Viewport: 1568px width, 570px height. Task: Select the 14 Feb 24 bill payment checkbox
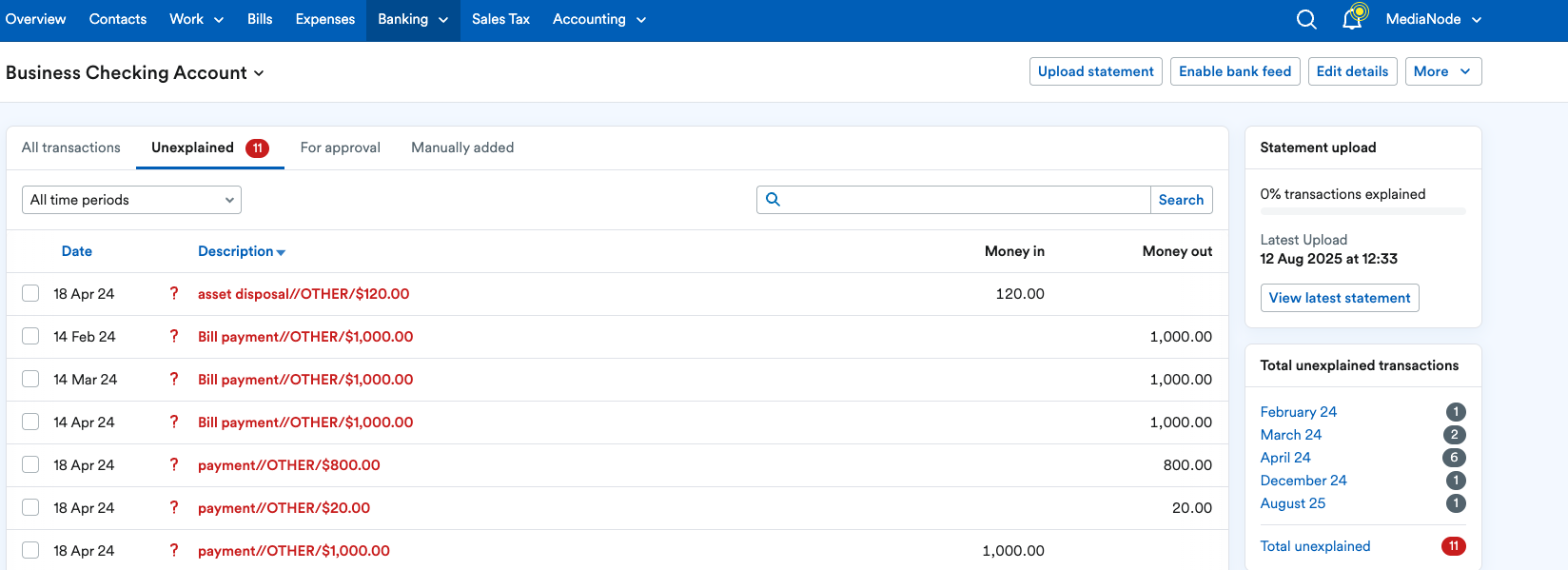[x=30, y=336]
